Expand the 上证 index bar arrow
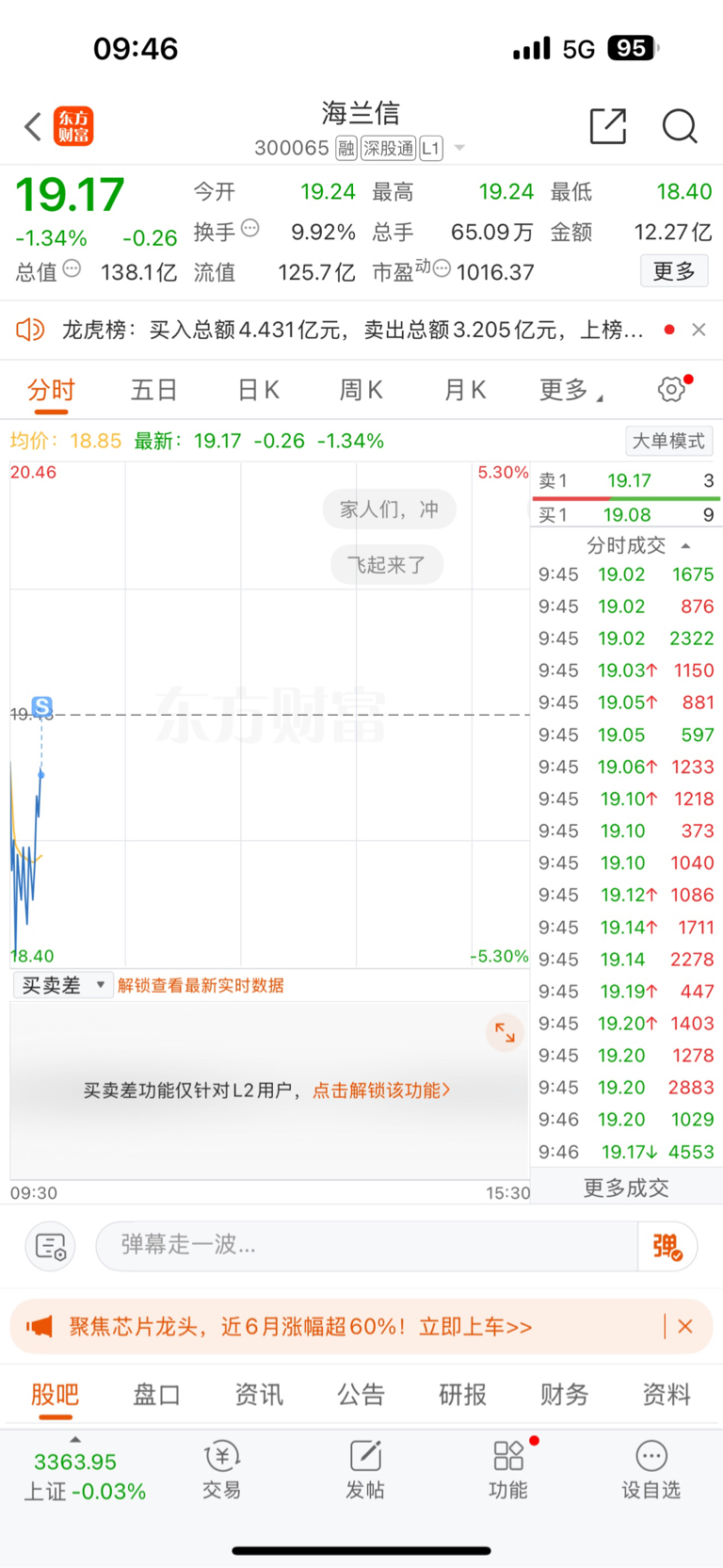 (75, 1439)
